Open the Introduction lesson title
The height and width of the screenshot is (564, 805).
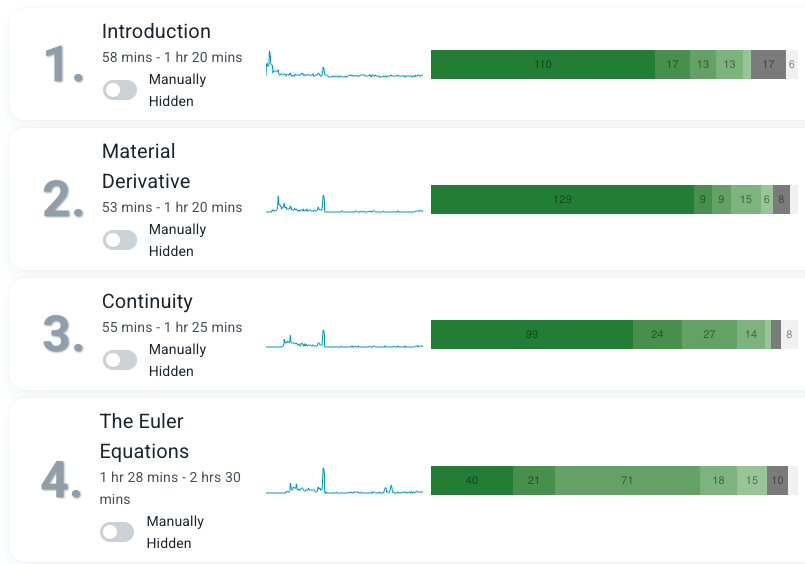tap(156, 32)
